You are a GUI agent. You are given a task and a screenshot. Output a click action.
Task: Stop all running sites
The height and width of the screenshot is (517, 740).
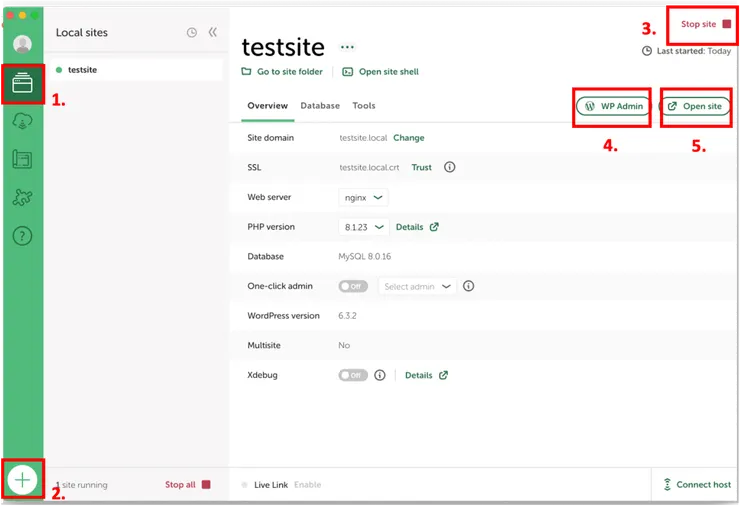click(x=188, y=484)
